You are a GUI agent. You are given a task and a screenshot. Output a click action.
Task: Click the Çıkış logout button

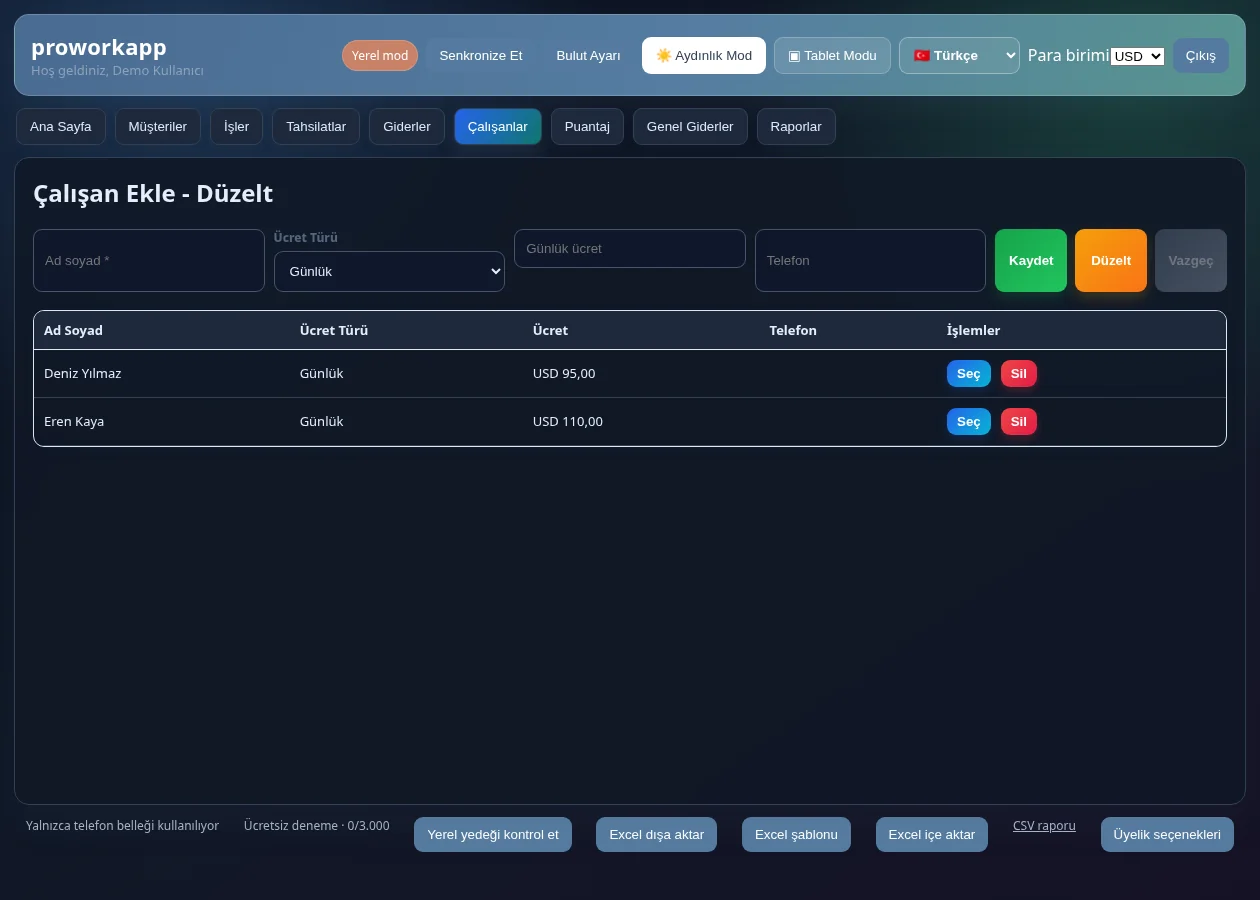tap(1201, 56)
